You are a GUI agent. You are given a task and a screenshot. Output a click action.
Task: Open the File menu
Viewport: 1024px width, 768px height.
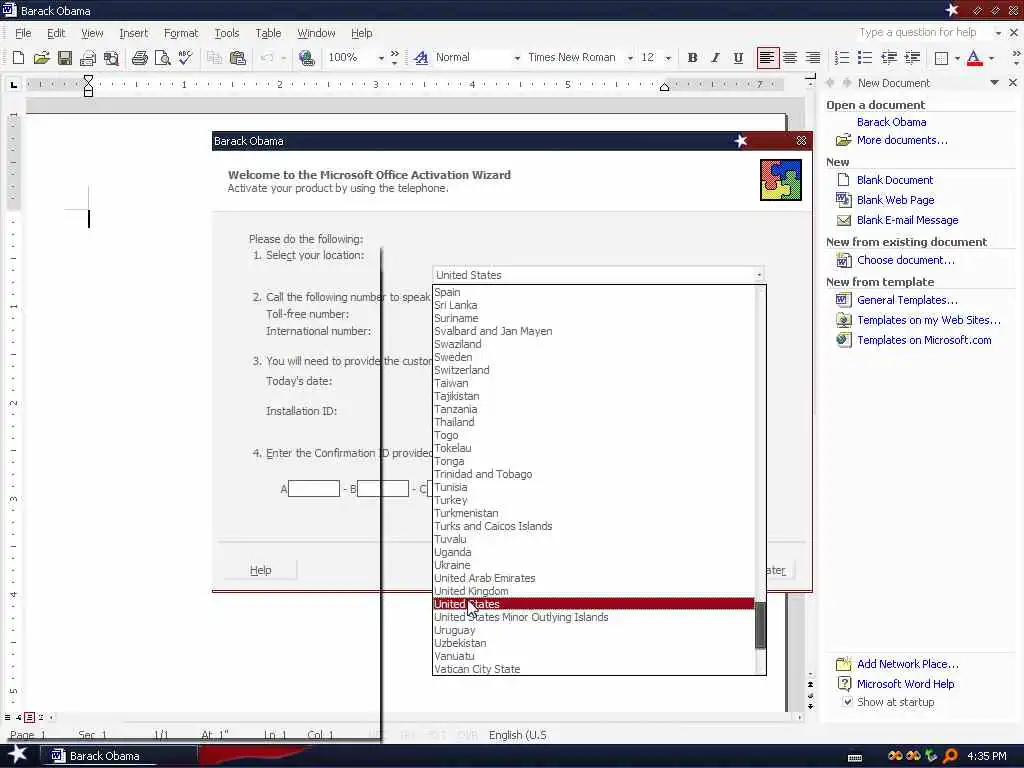point(23,33)
